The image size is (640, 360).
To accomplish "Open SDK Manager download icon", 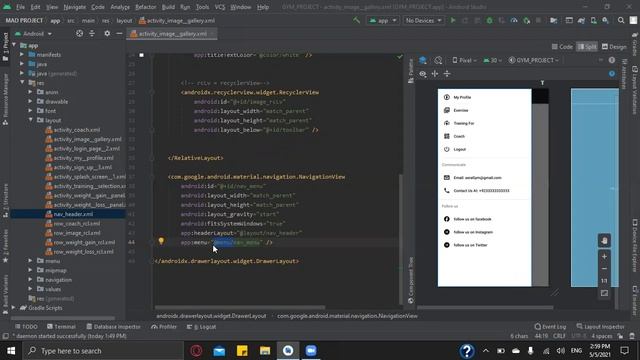I will coord(605,20).
